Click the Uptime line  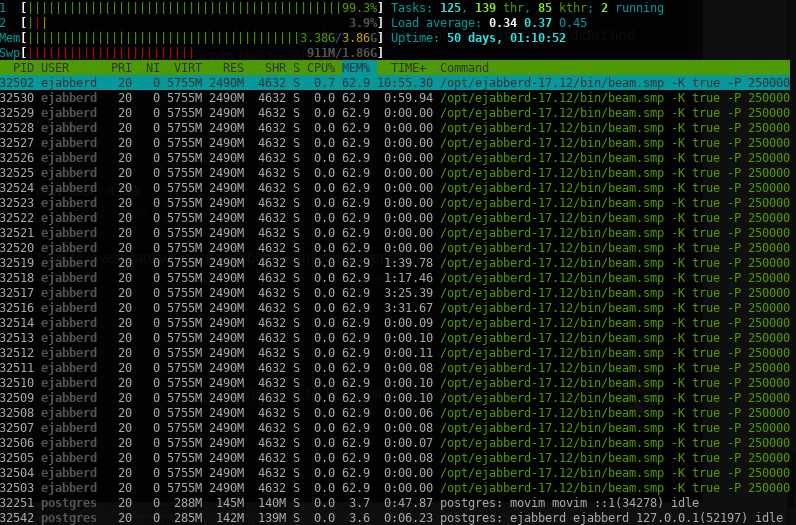tap(478, 38)
